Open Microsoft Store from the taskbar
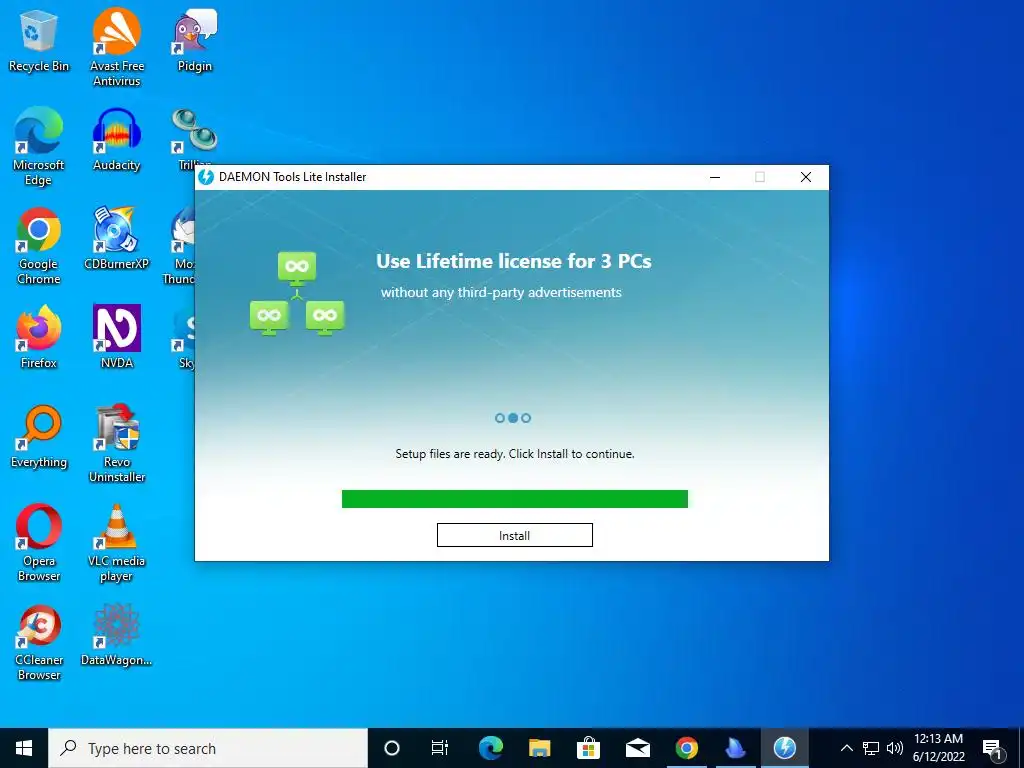Viewport: 1024px width, 768px height. point(588,748)
